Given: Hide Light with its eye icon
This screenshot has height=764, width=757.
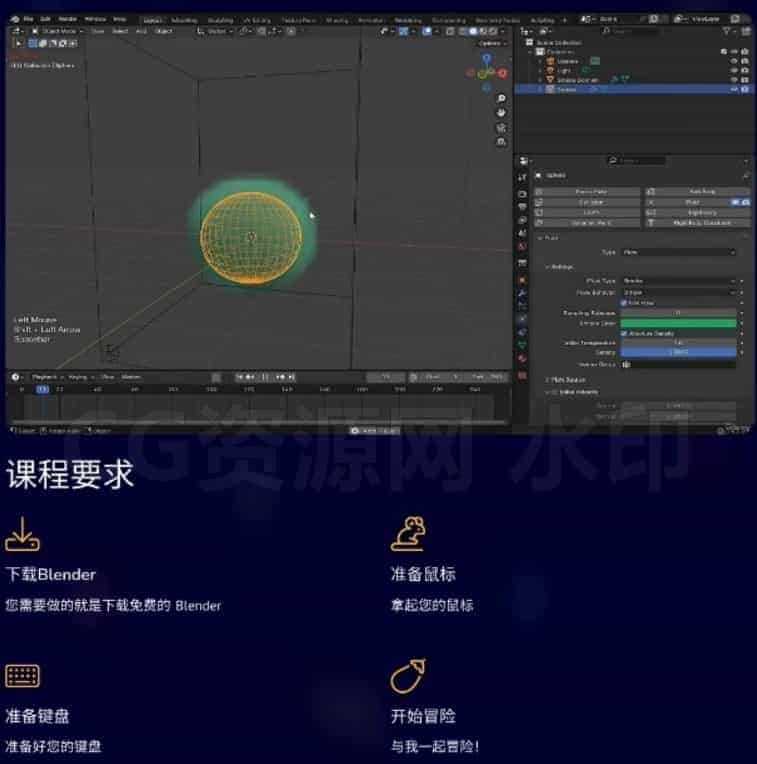Looking at the screenshot, I should point(734,71).
